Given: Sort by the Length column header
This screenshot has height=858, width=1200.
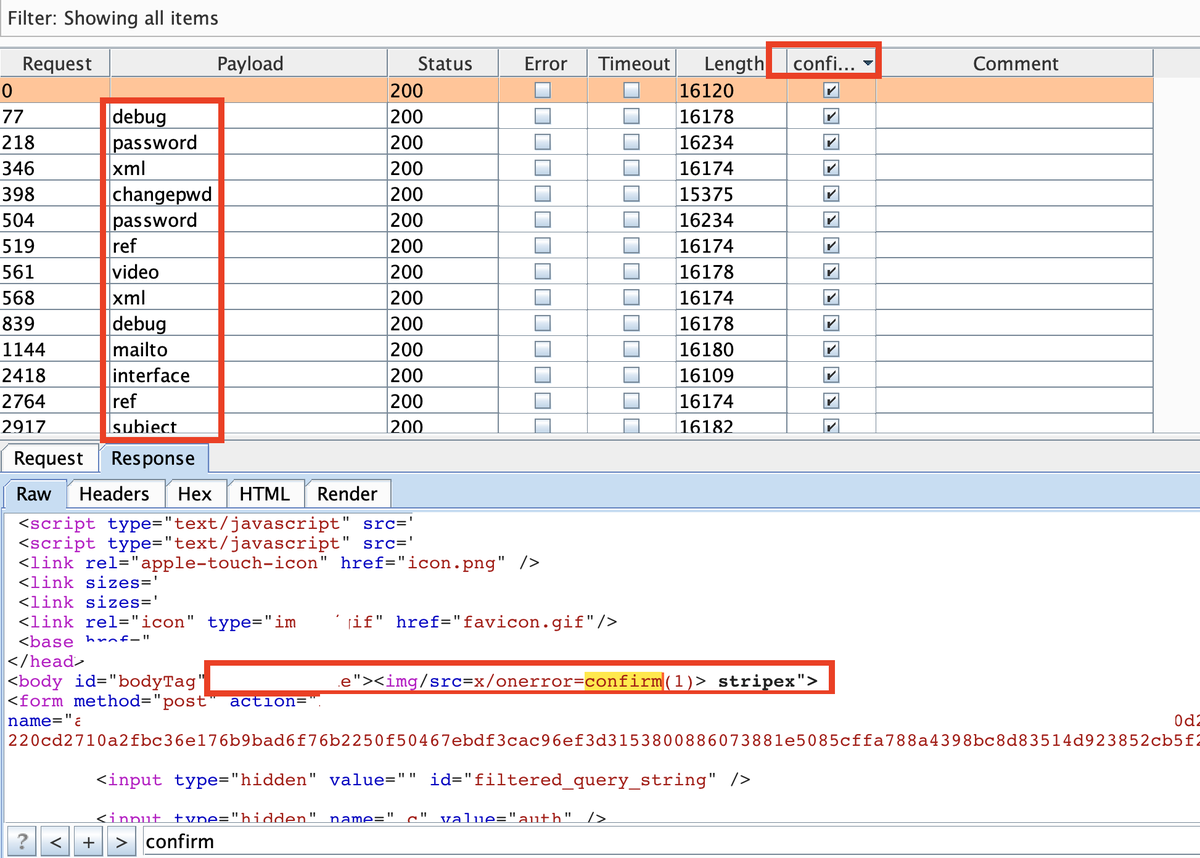Looking at the screenshot, I should 733,63.
